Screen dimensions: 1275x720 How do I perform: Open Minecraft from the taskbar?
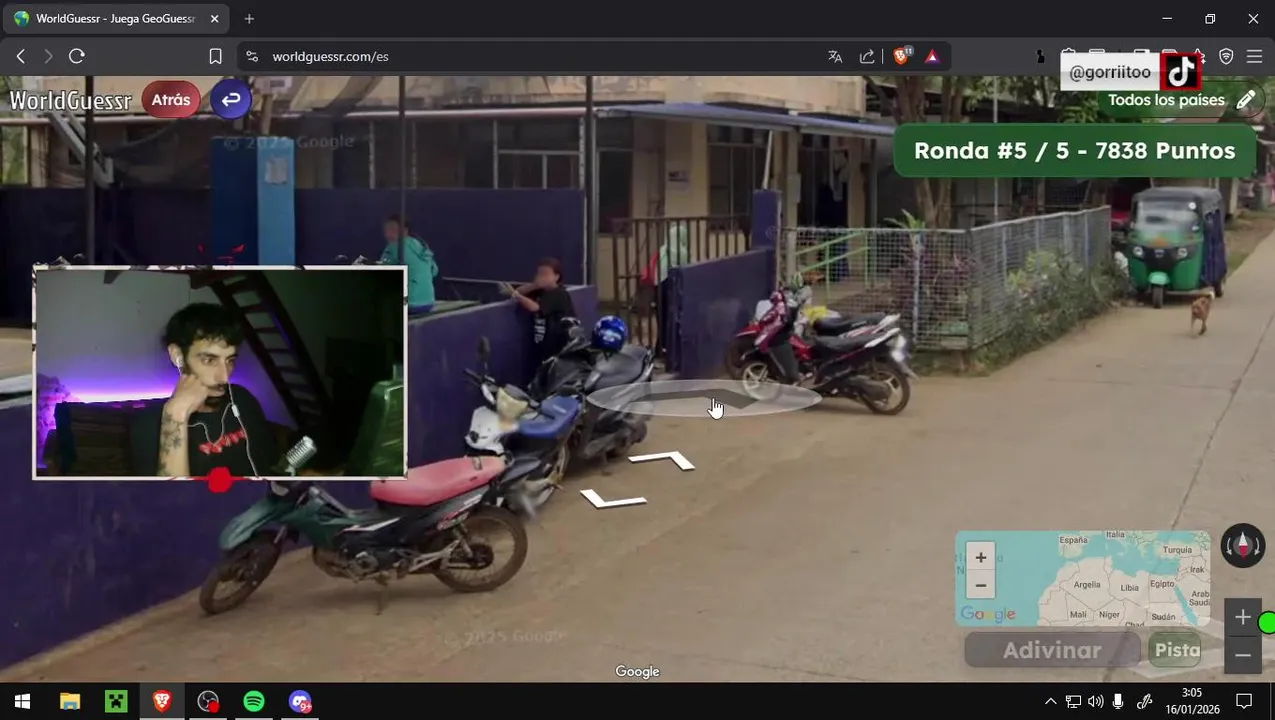coord(116,701)
